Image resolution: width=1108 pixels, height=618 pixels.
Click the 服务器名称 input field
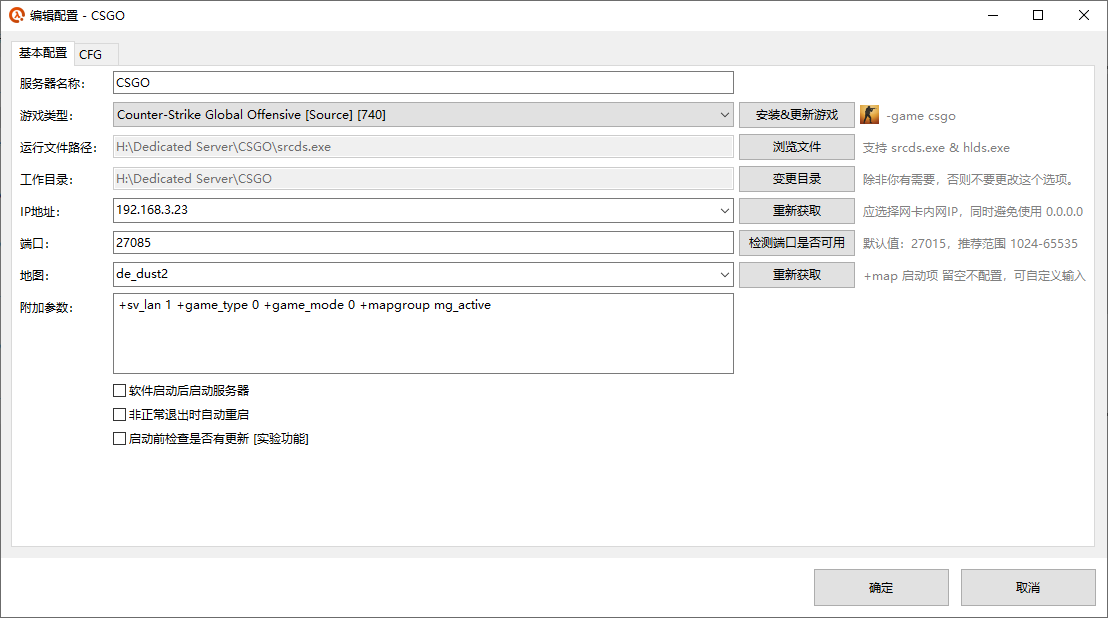(x=423, y=83)
